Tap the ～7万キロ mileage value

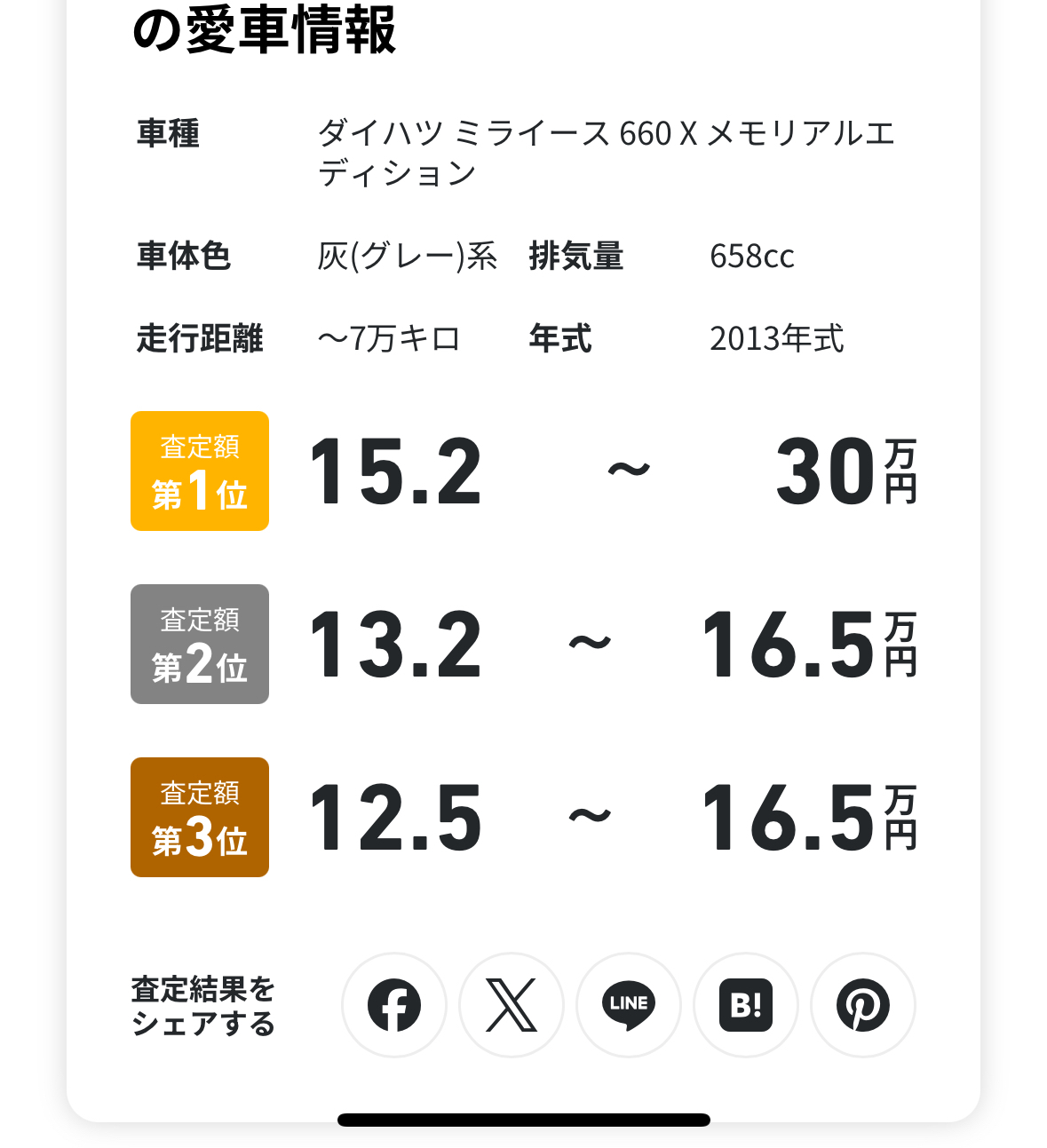pyautogui.click(x=389, y=338)
